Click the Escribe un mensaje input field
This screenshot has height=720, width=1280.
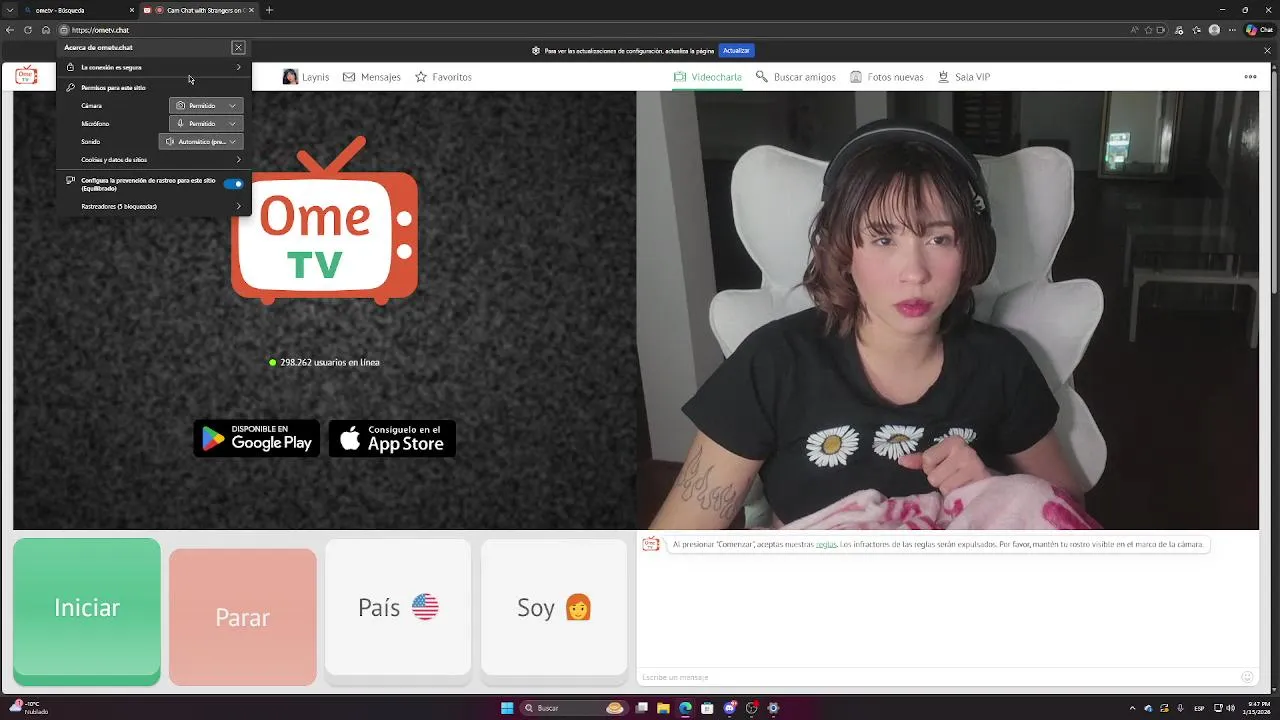tap(938, 677)
